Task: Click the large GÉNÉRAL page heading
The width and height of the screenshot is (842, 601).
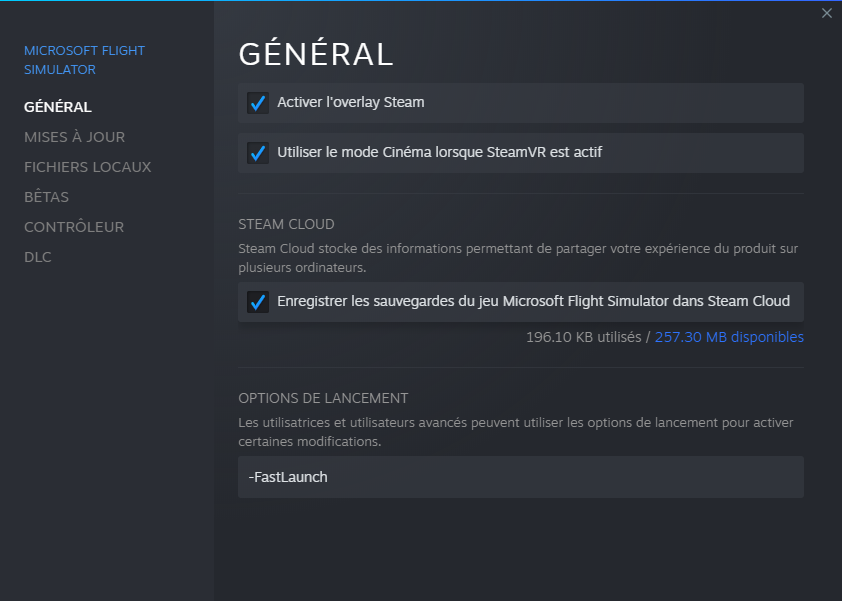Action: pos(316,54)
